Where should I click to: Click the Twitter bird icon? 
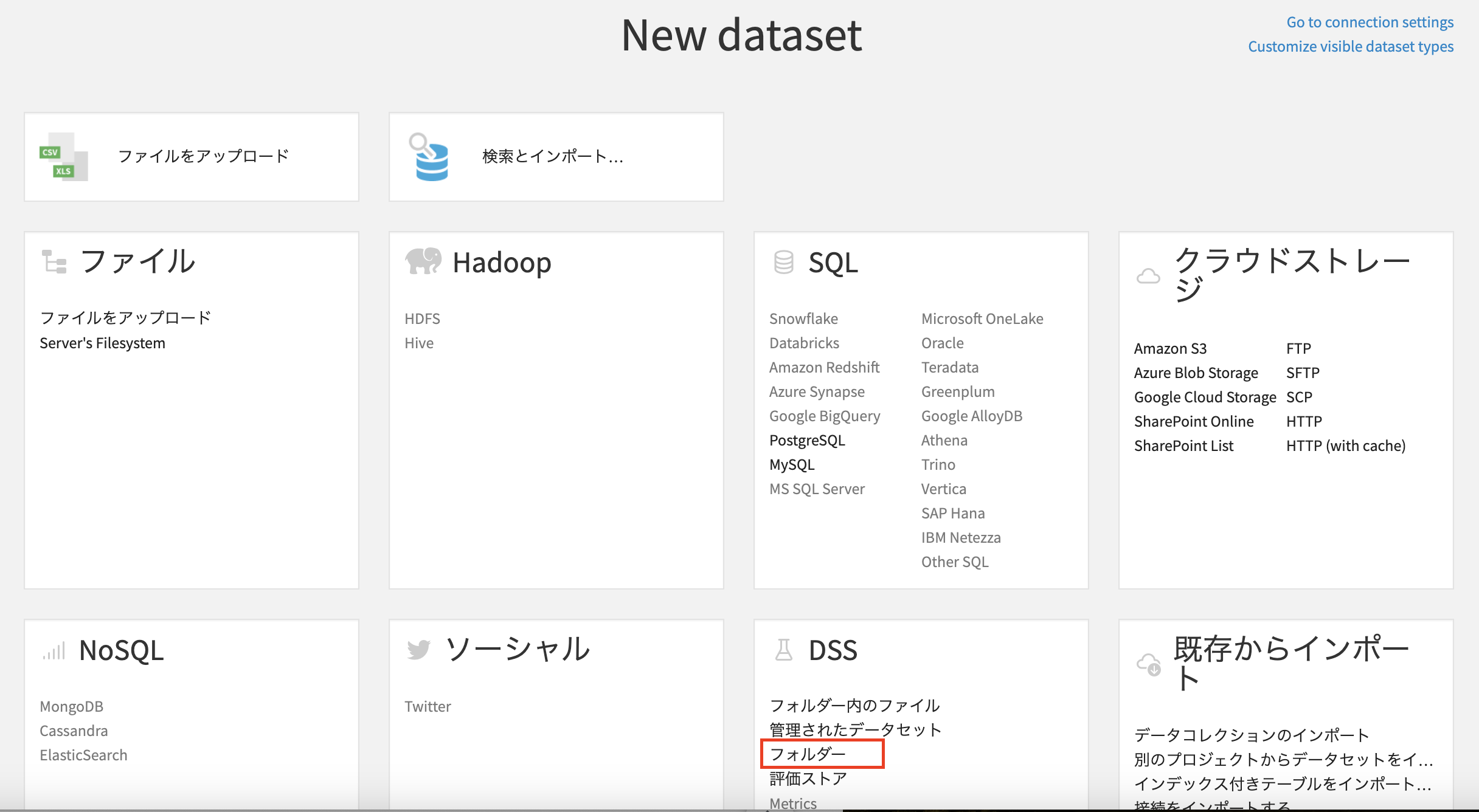(418, 649)
